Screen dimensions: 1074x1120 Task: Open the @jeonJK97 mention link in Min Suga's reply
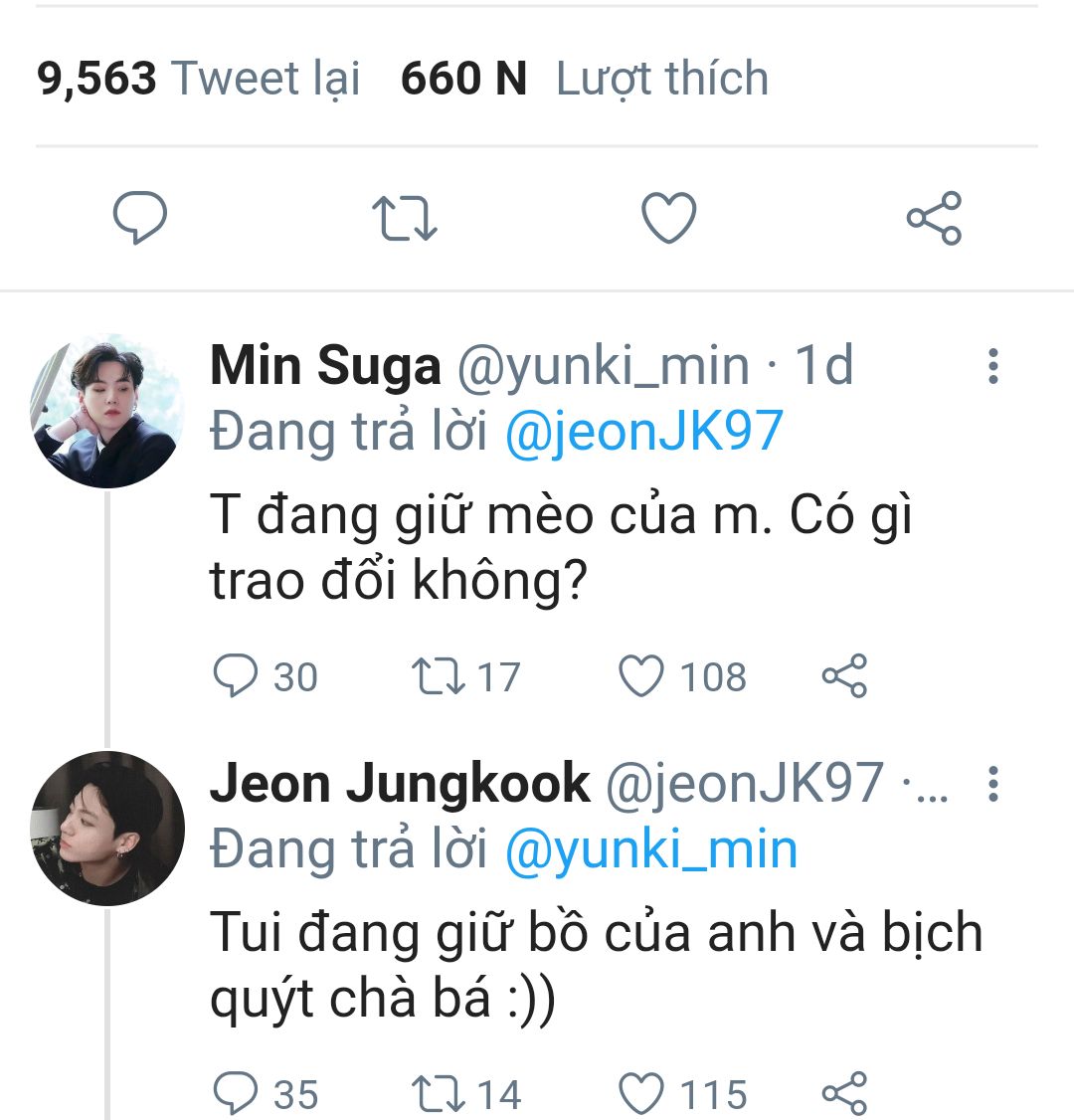click(x=644, y=432)
